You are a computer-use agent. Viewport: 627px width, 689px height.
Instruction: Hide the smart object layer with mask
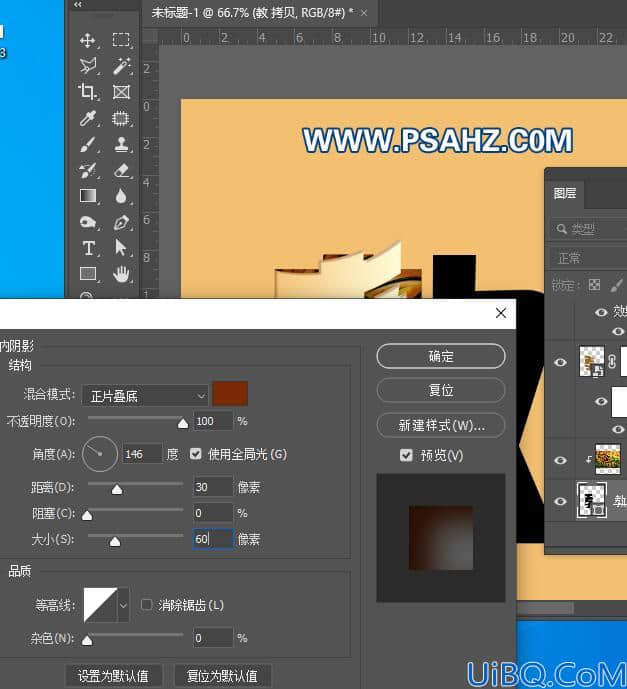click(560, 362)
